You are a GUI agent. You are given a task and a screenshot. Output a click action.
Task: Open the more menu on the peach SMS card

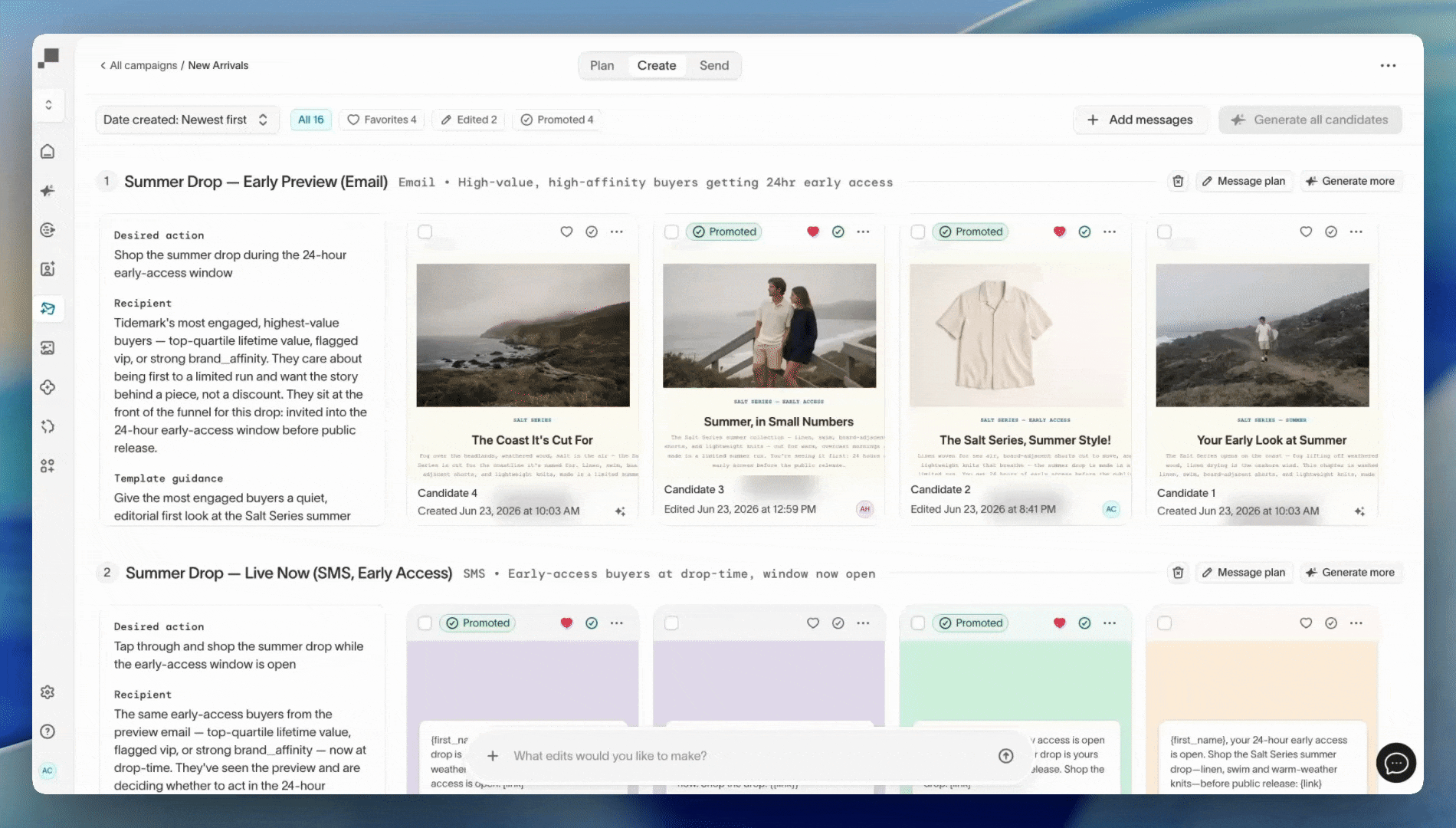pyautogui.click(x=1356, y=623)
